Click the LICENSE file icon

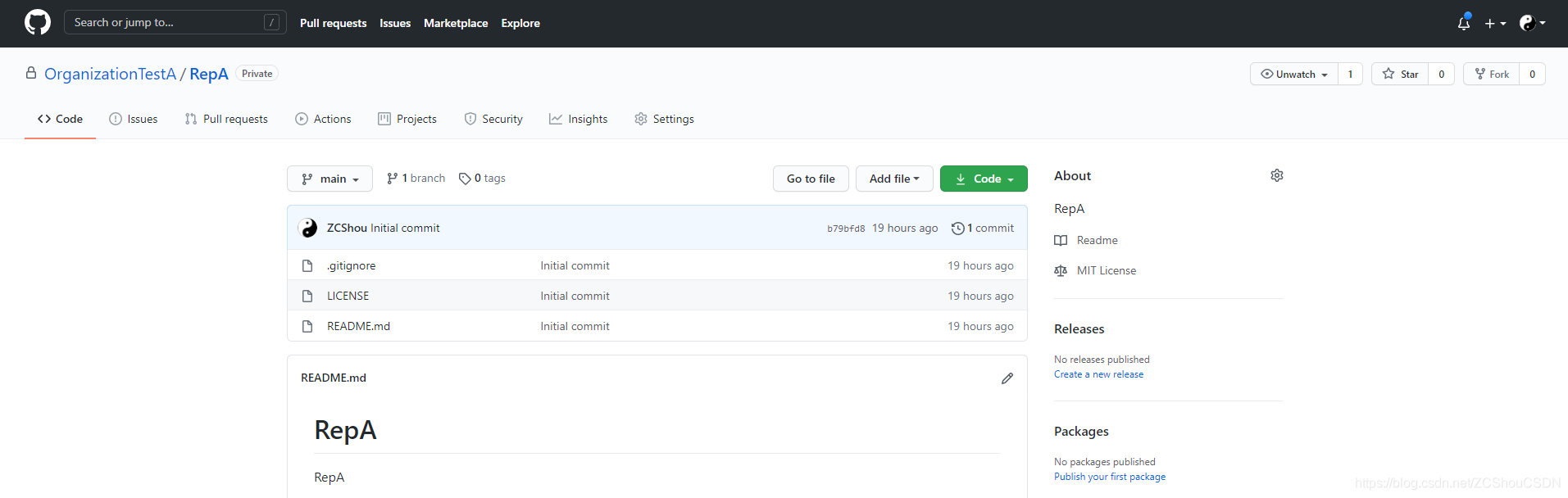point(307,296)
